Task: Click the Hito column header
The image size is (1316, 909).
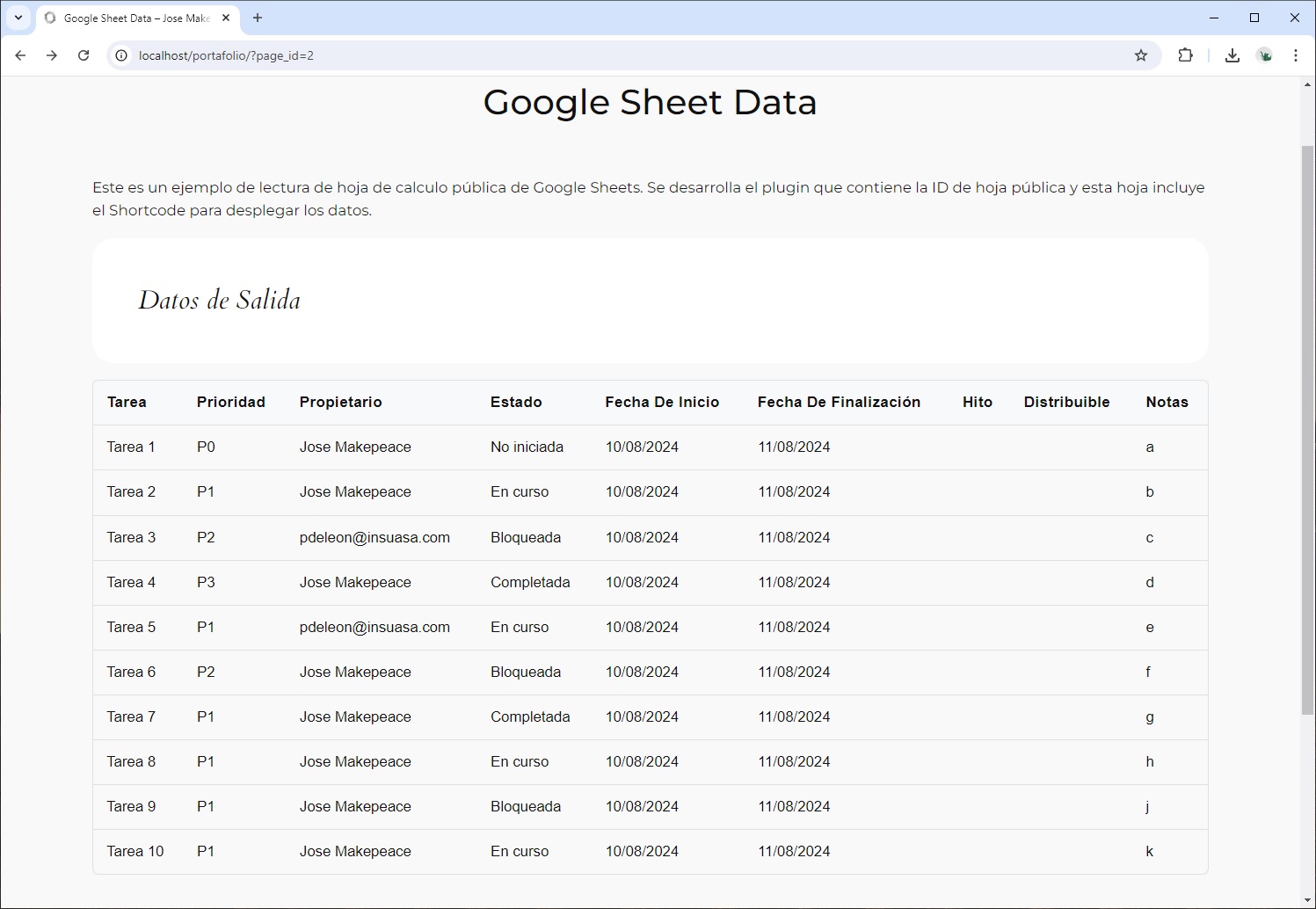Action: (x=978, y=402)
